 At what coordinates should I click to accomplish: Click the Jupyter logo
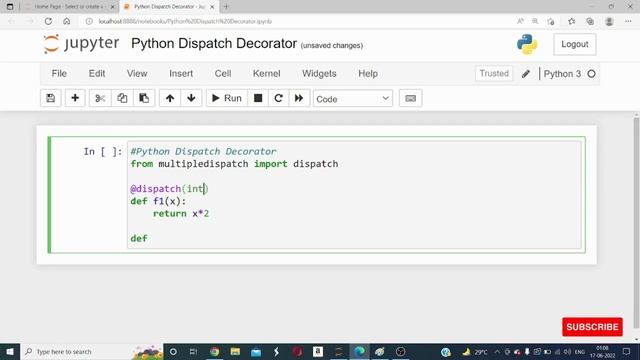pyautogui.click(x=81, y=44)
